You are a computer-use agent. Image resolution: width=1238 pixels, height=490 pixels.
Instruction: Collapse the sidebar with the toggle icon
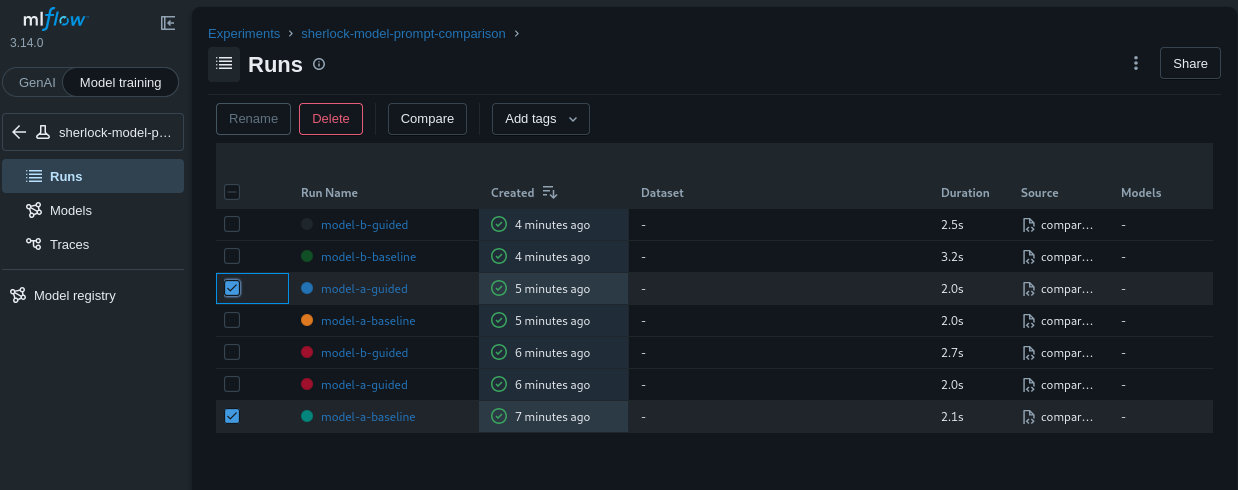click(x=168, y=22)
